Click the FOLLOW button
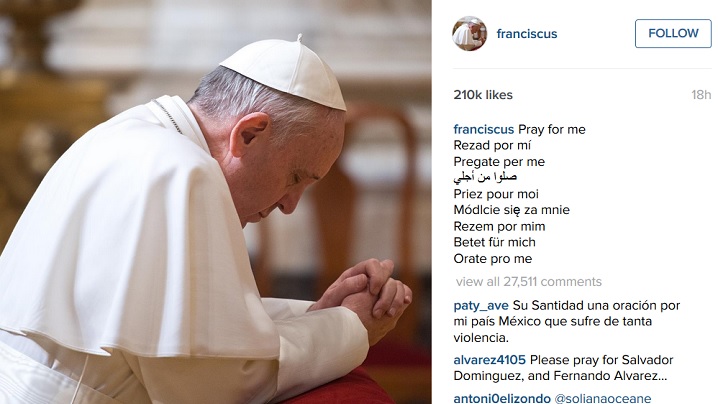The image size is (718, 404). [x=673, y=33]
